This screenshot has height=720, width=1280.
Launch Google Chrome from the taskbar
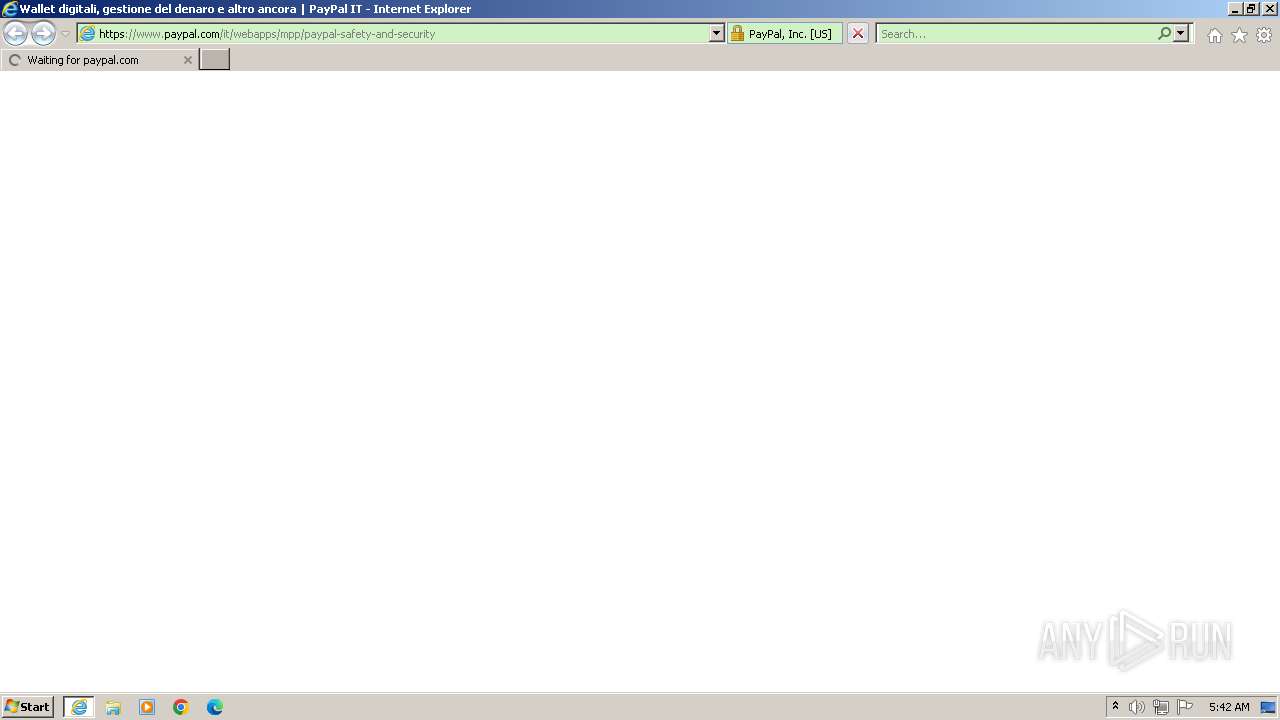click(x=181, y=707)
